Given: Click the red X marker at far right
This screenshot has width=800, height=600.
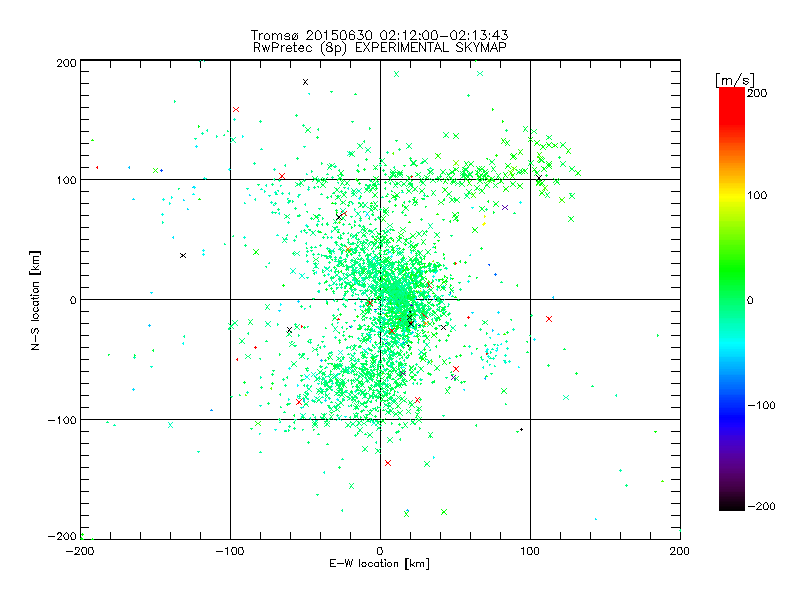Looking at the screenshot, I should click(x=549, y=319).
